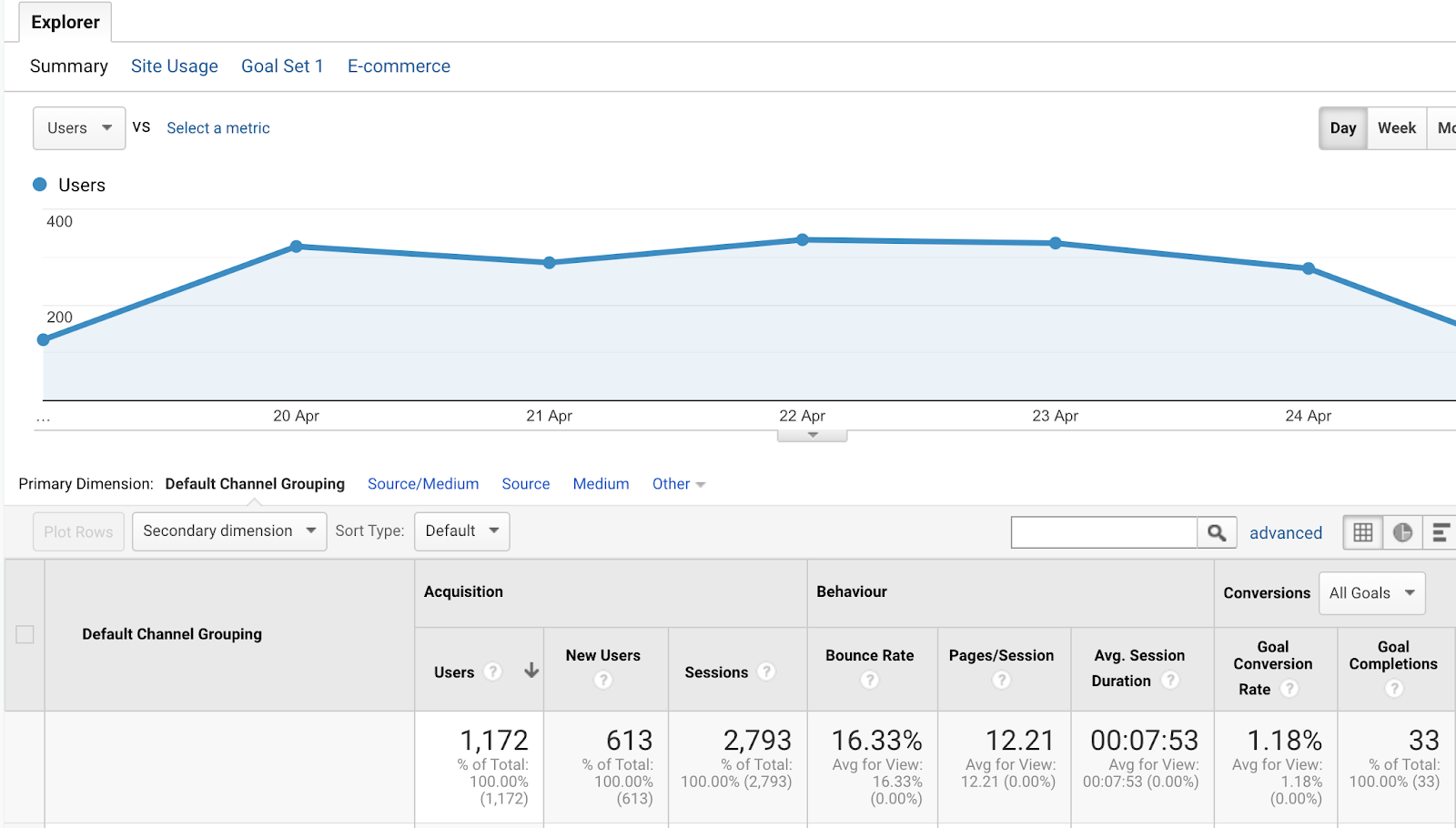Click the 21 Apr data point
This screenshot has height=828, width=1456.
point(550,263)
